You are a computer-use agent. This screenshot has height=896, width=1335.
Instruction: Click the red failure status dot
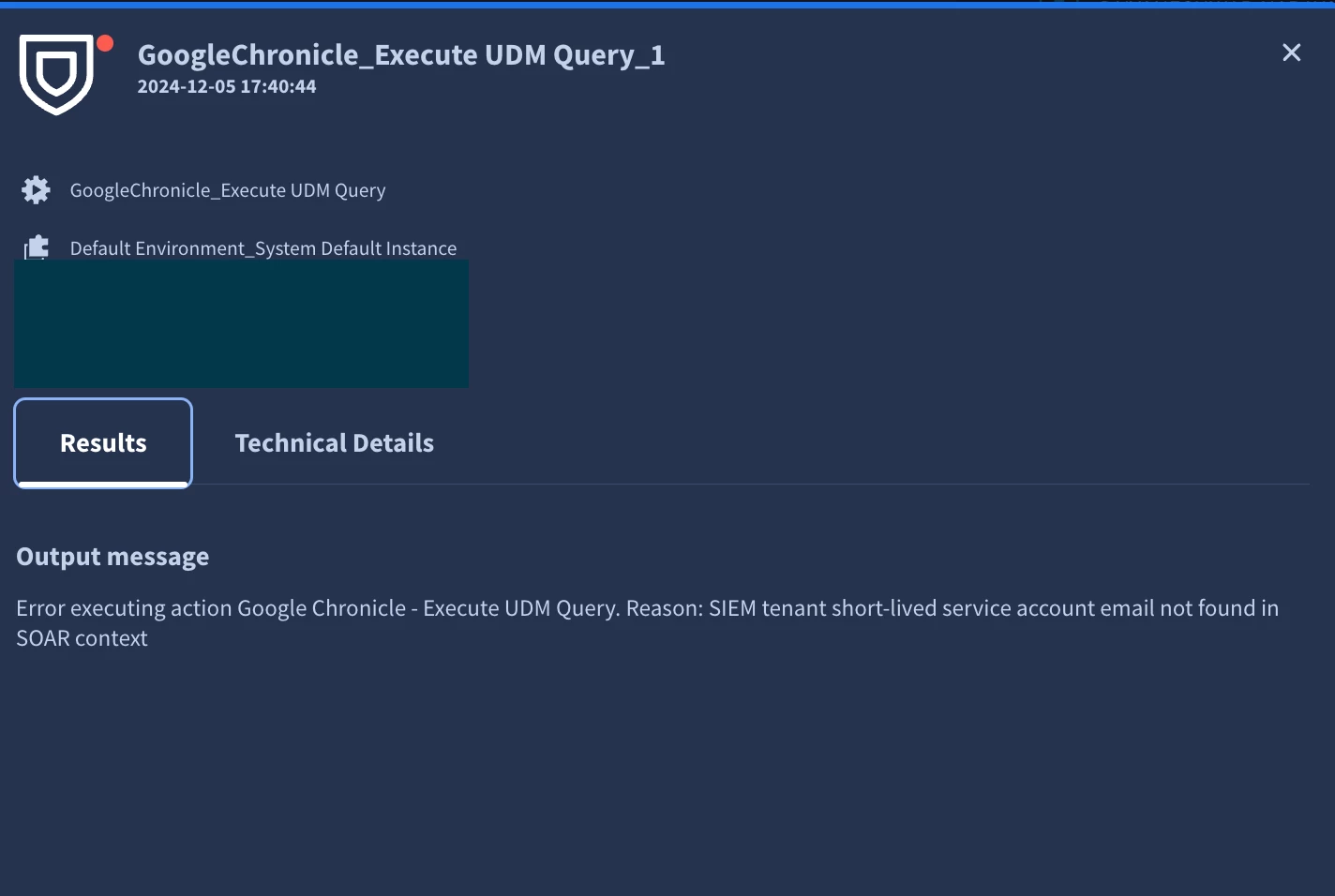click(x=105, y=43)
